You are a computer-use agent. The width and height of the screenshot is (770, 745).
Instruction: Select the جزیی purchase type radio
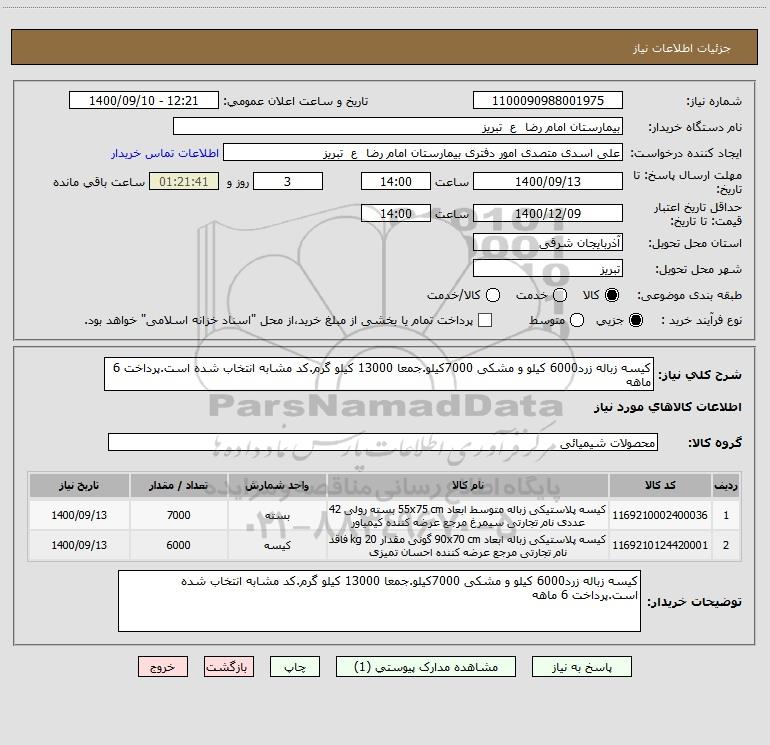pyautogui.click(x=635, y=320)
